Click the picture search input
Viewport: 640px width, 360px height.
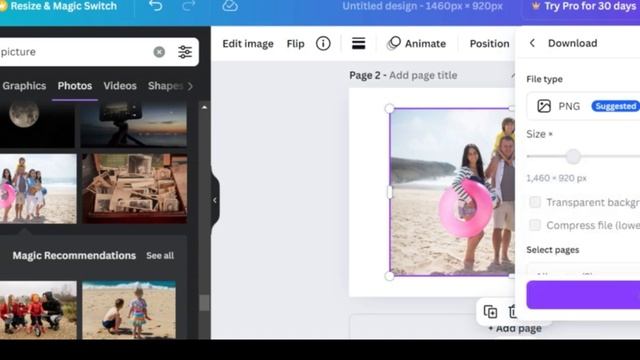[x=73, y=52]
